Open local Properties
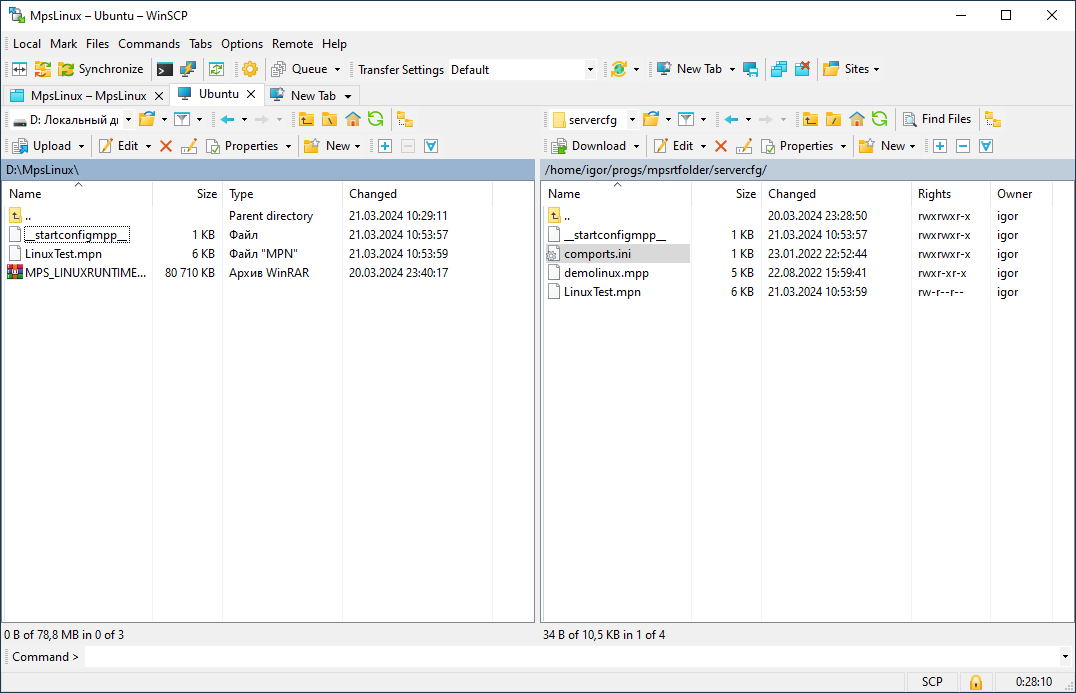Screen dimensions: 1076x693 click(x=242, y=146)
